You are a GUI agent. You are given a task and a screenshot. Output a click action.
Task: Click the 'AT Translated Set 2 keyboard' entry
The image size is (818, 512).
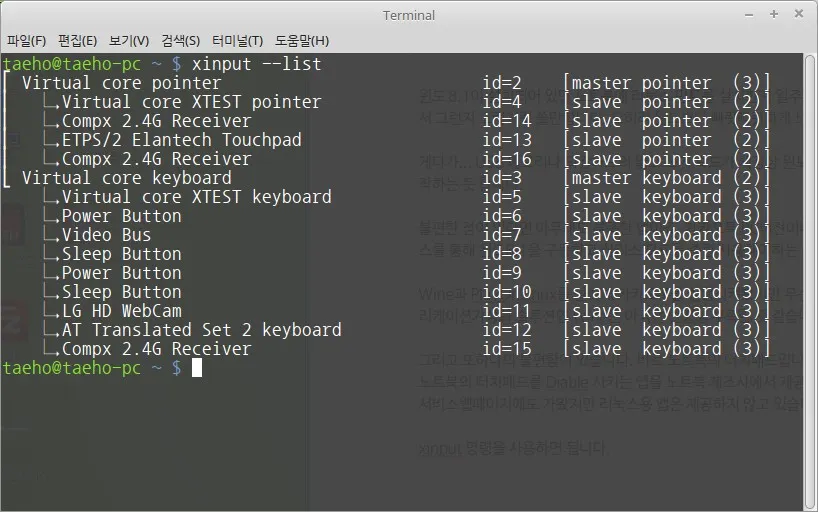point(201,330)
